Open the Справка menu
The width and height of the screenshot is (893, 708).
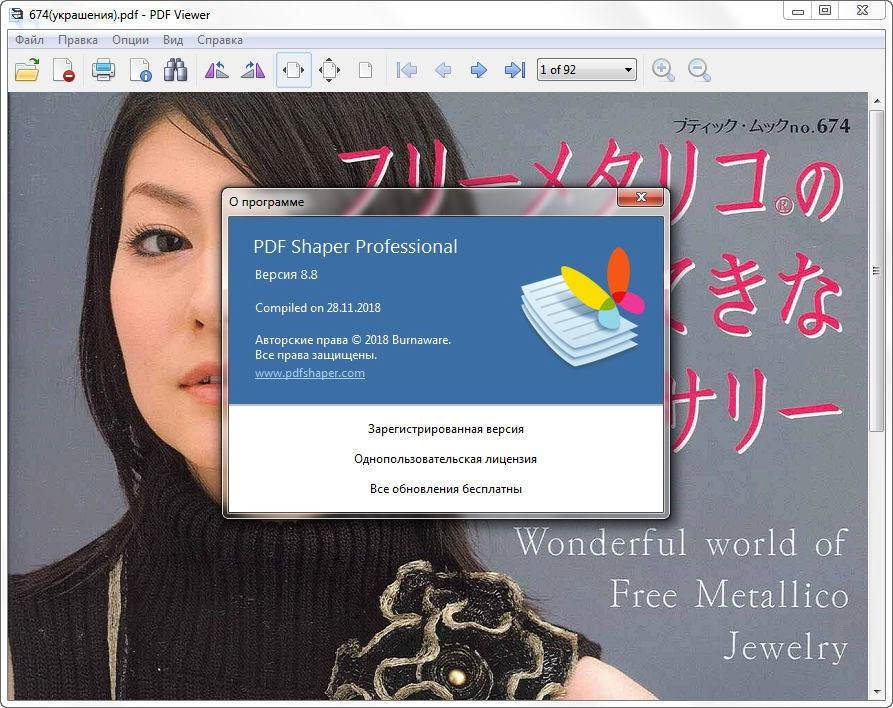[x=220, y=40]
